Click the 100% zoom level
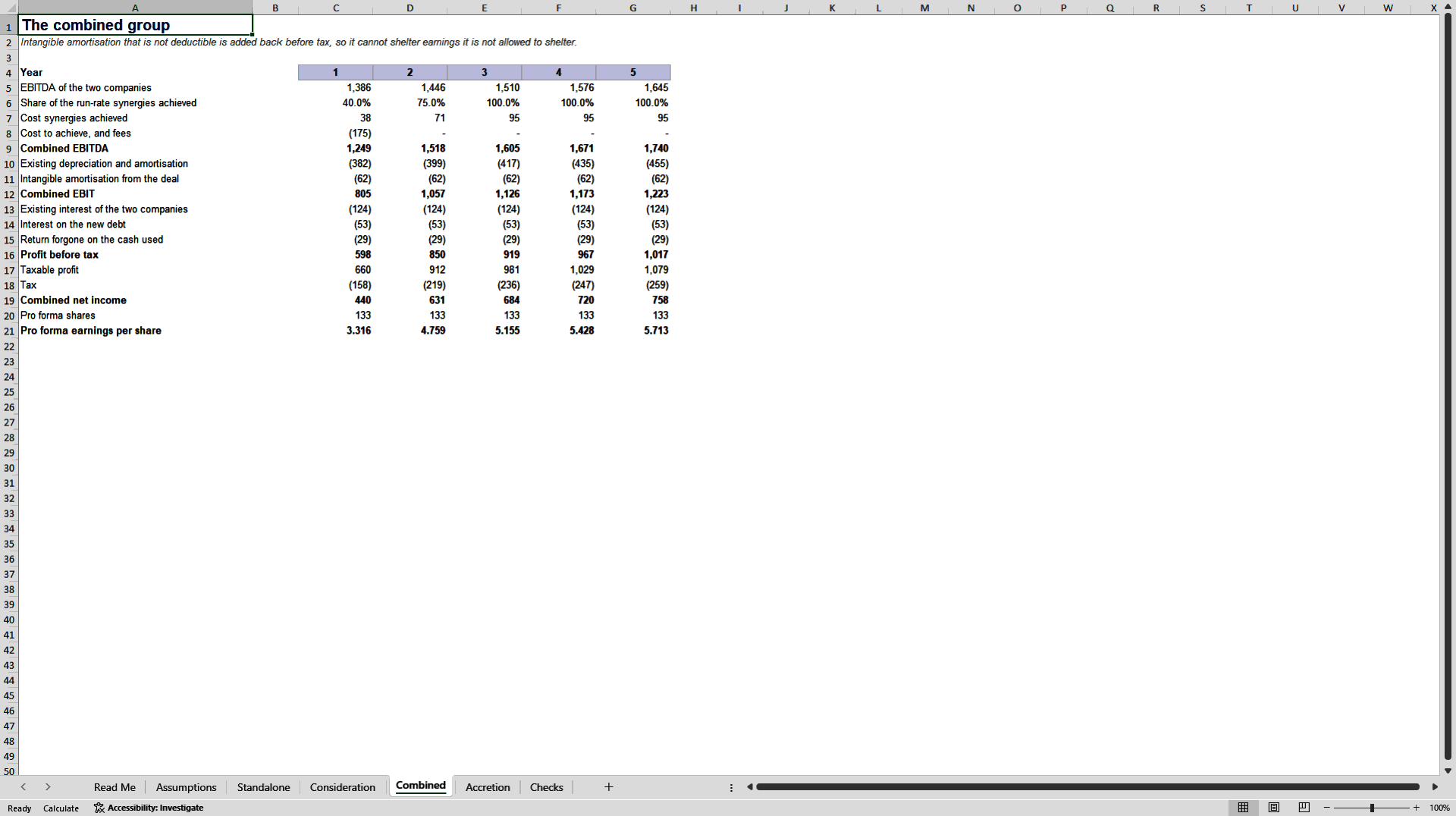Image resolution: width=1456 pixels, height=816 pixels. coord(1439,808)
